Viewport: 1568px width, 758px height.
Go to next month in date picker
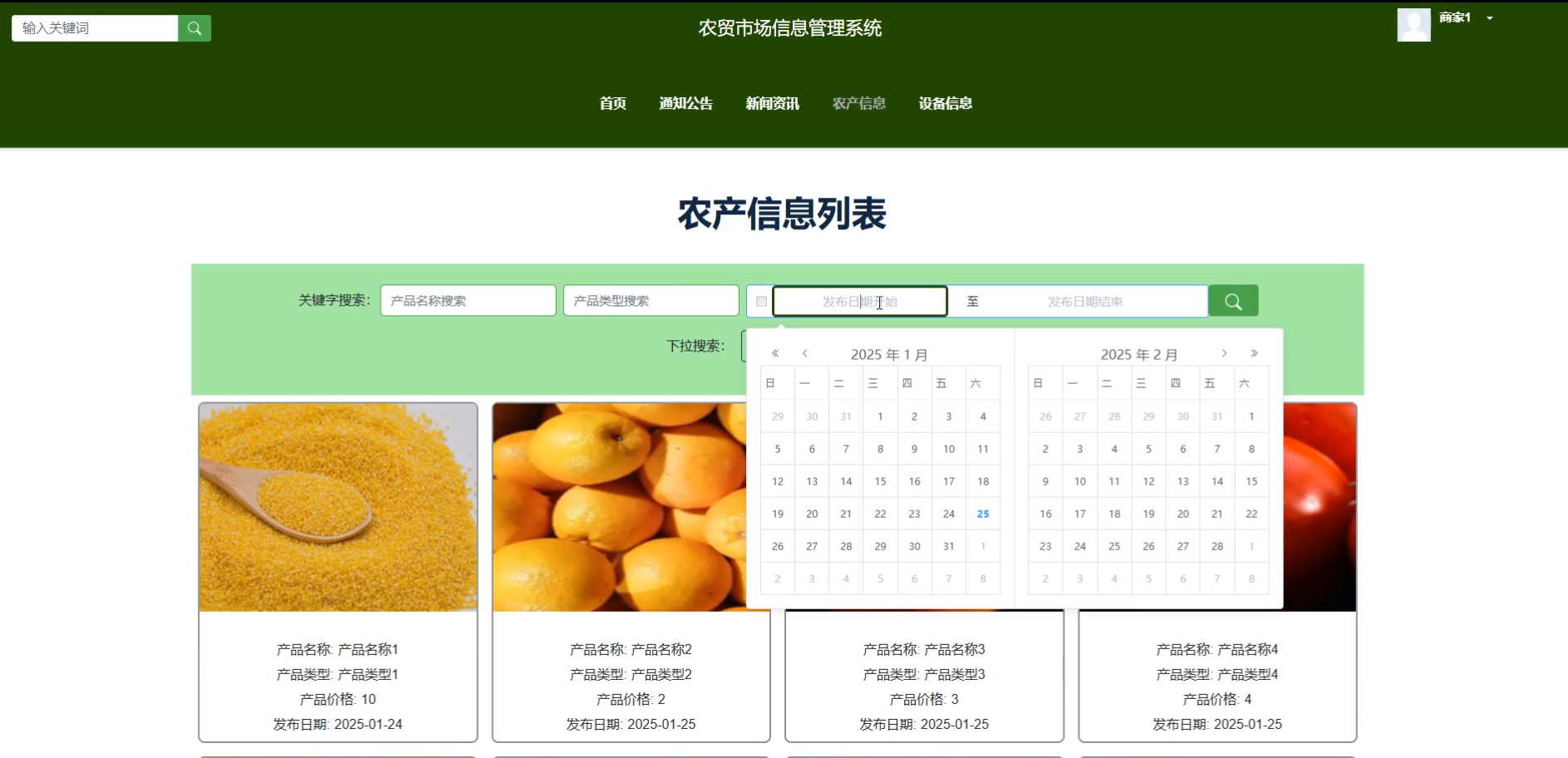point(1224,354)
